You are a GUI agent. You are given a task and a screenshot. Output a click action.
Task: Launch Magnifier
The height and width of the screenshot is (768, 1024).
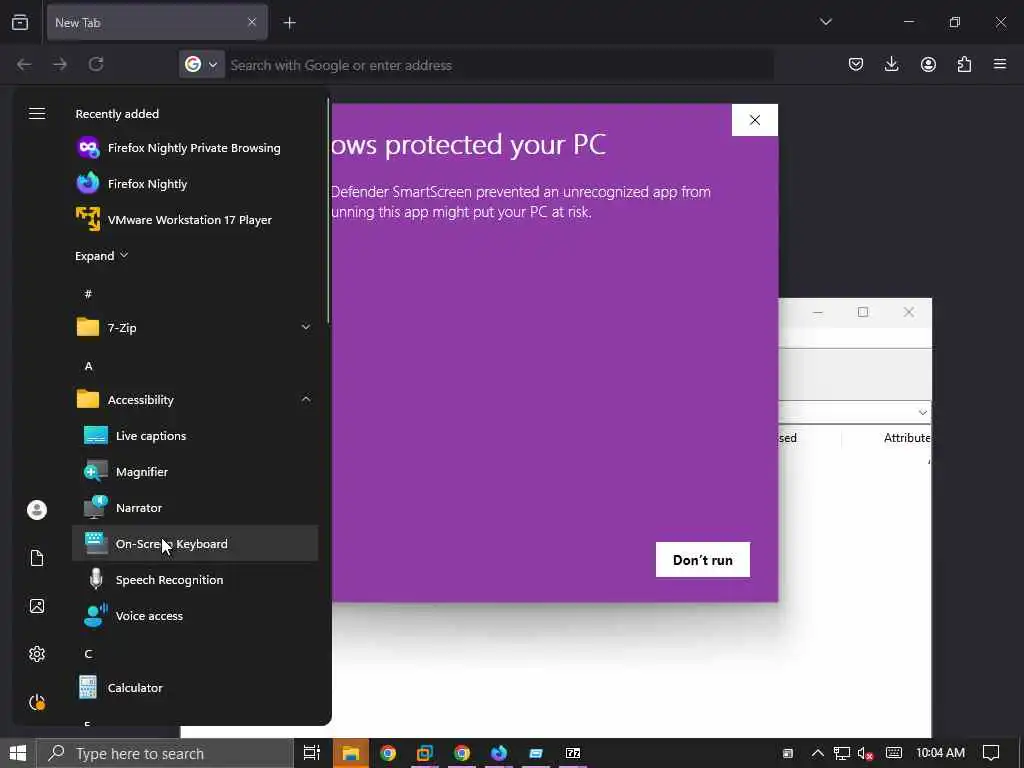coord(195,472)
